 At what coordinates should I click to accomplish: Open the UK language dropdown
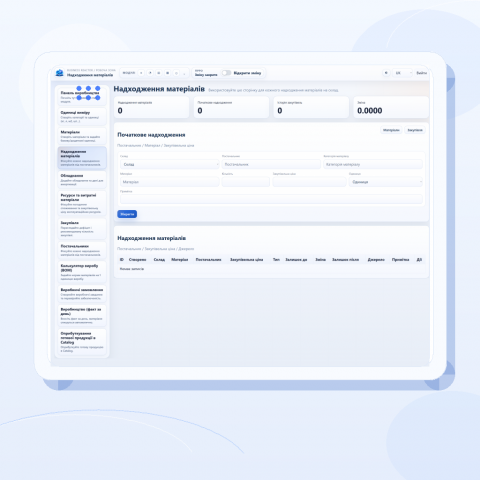pyautogui.click(x=403, y=73)
